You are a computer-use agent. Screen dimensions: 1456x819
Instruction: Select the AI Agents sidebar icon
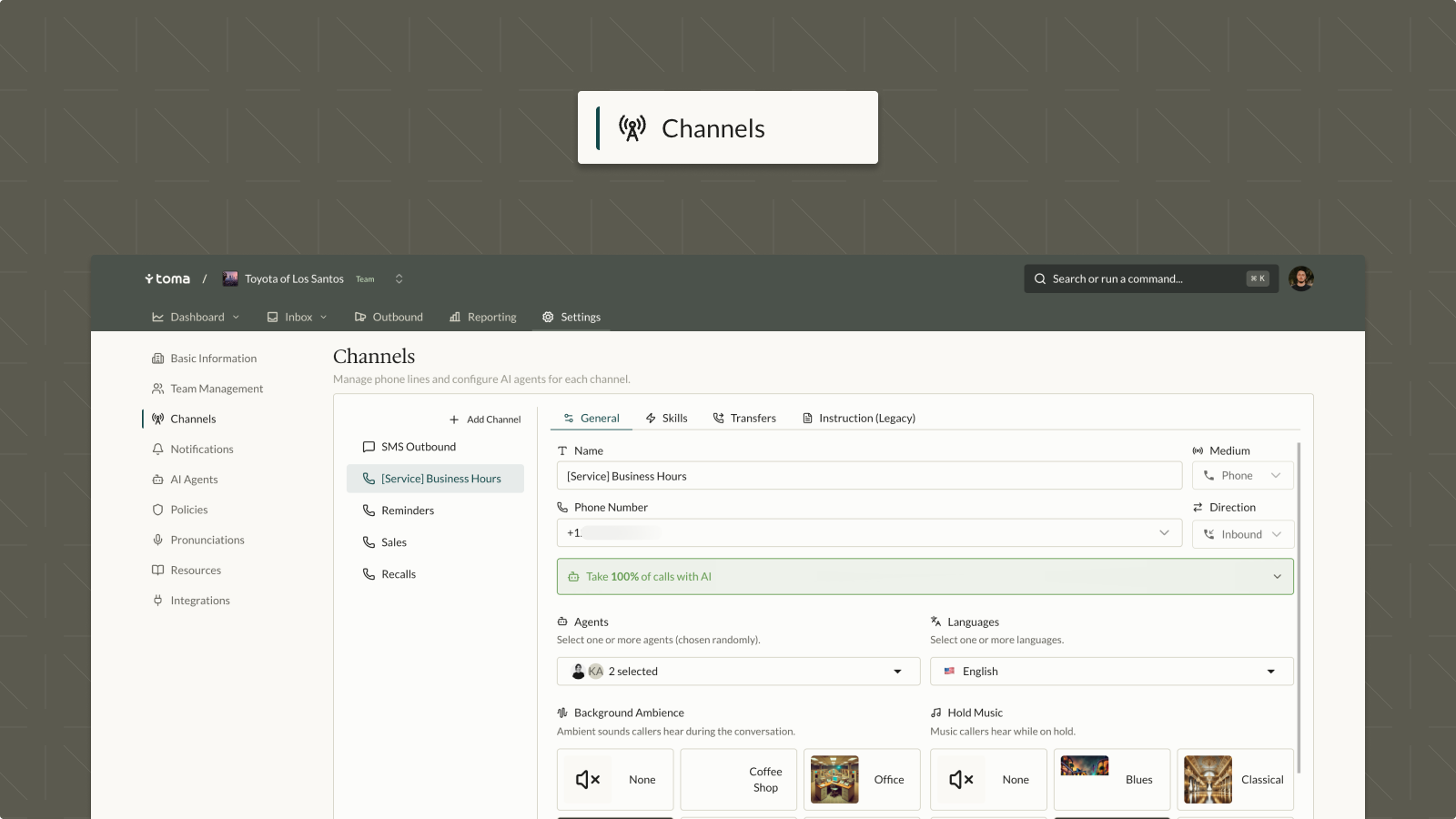[x=157, y=479]
